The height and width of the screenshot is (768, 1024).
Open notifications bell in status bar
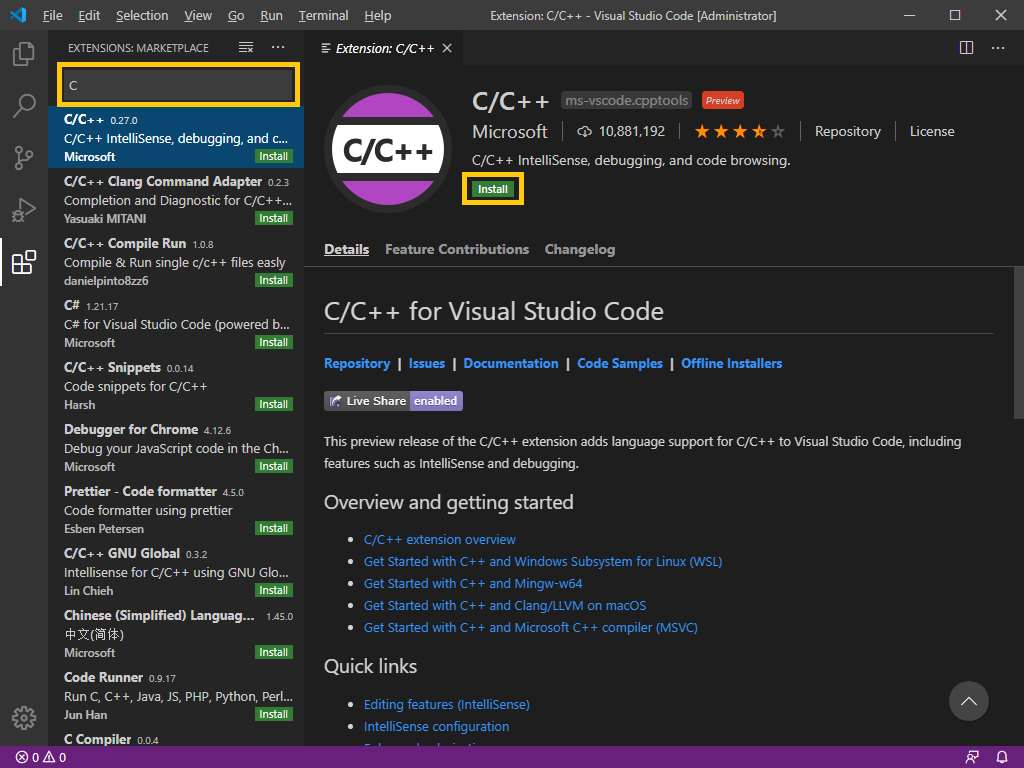1002,758
